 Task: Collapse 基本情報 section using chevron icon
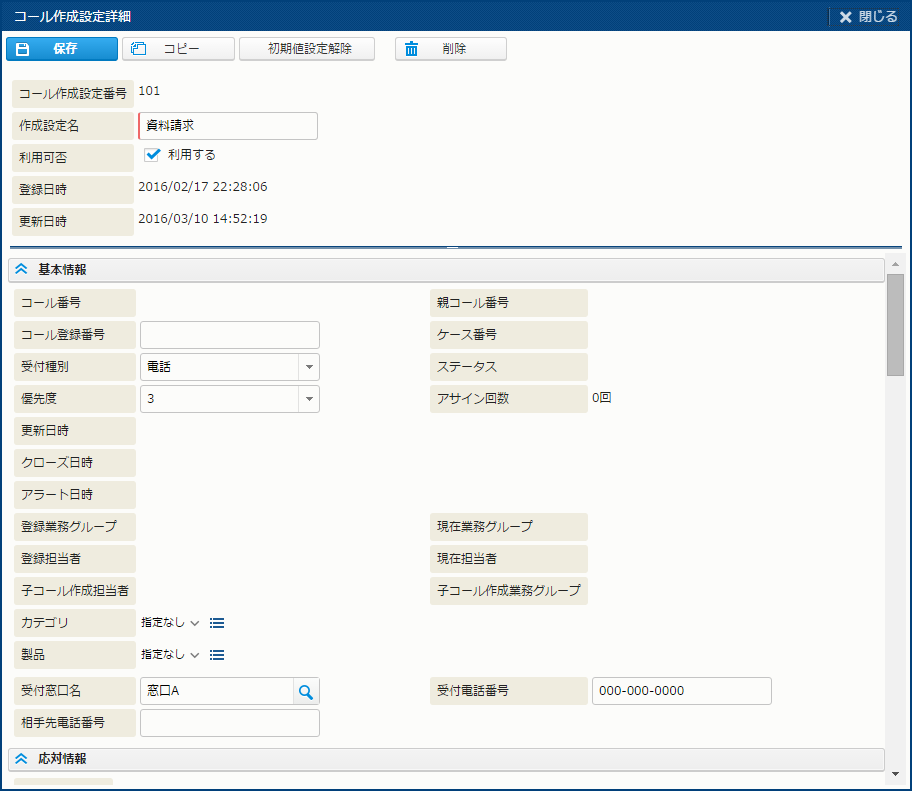pyautogui.click(x=22, y=270)
